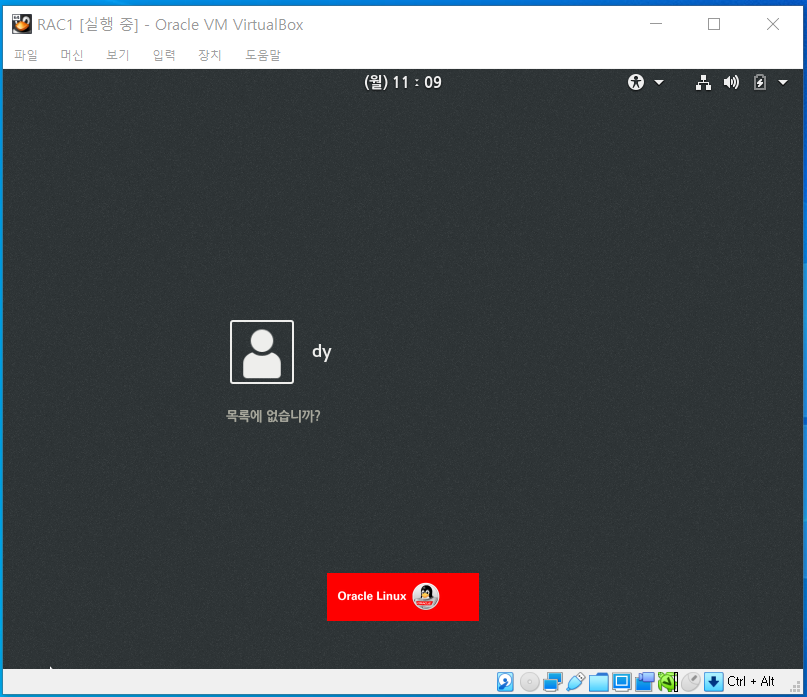The width and height of the screenshot is (807, 697).
Task: Open the 도움말 menu
Action: tap(262, 55)
